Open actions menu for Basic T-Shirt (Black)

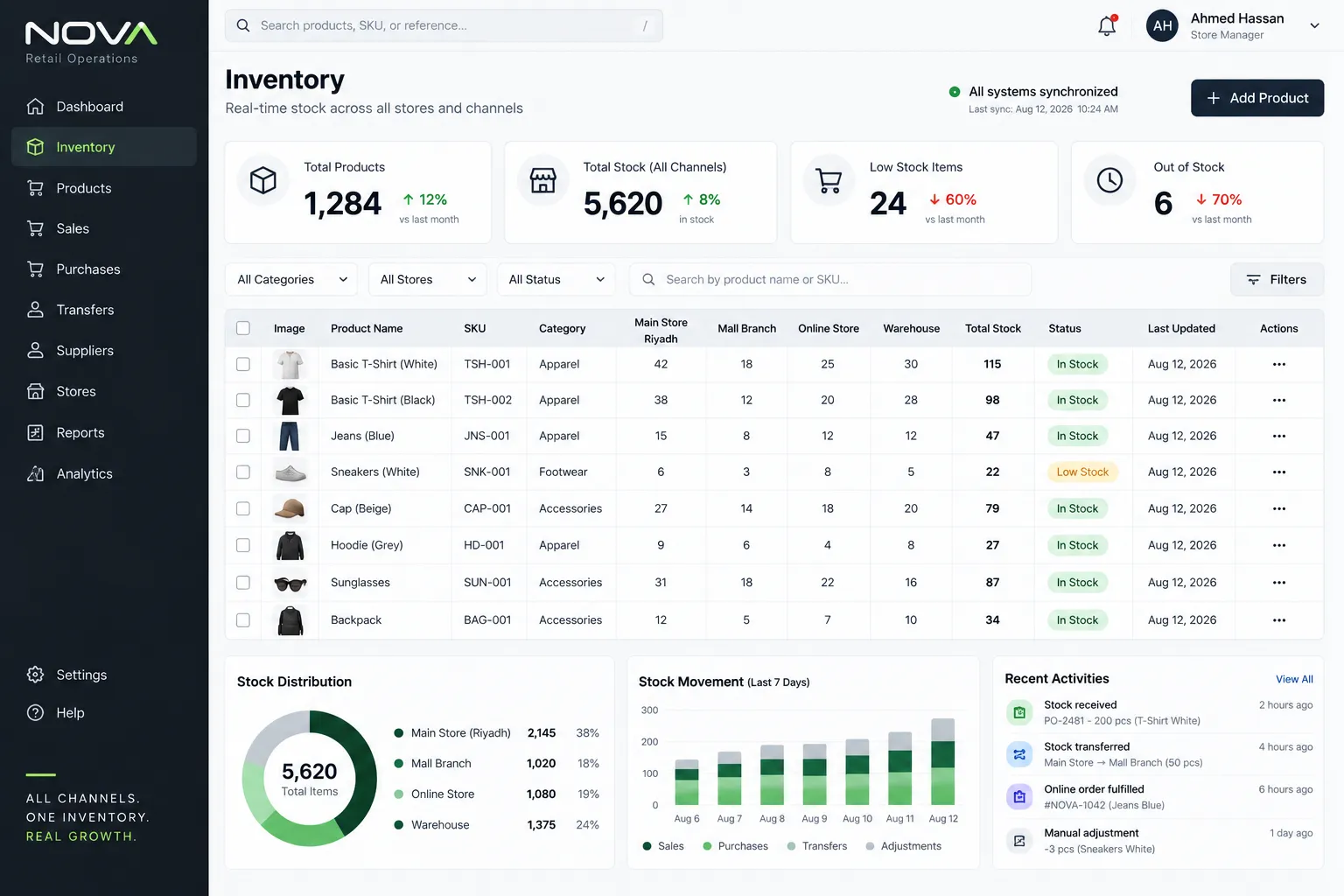click(x=1279, y=400)
